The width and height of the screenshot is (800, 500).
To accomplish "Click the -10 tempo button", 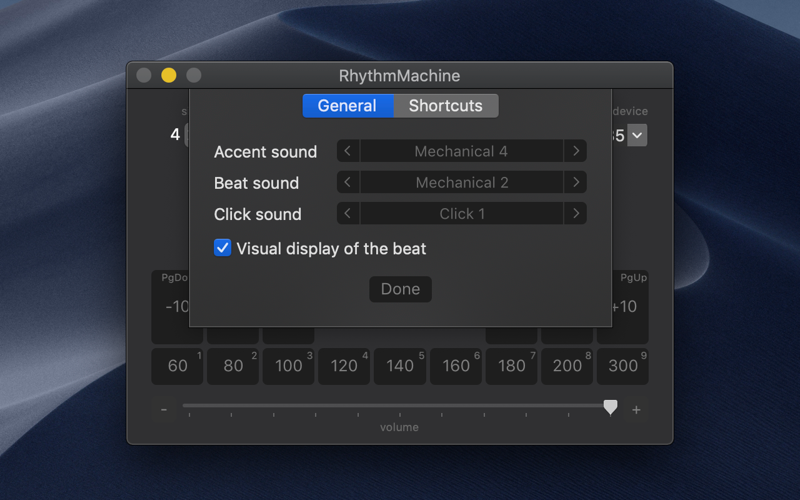I will click(170, 307).
